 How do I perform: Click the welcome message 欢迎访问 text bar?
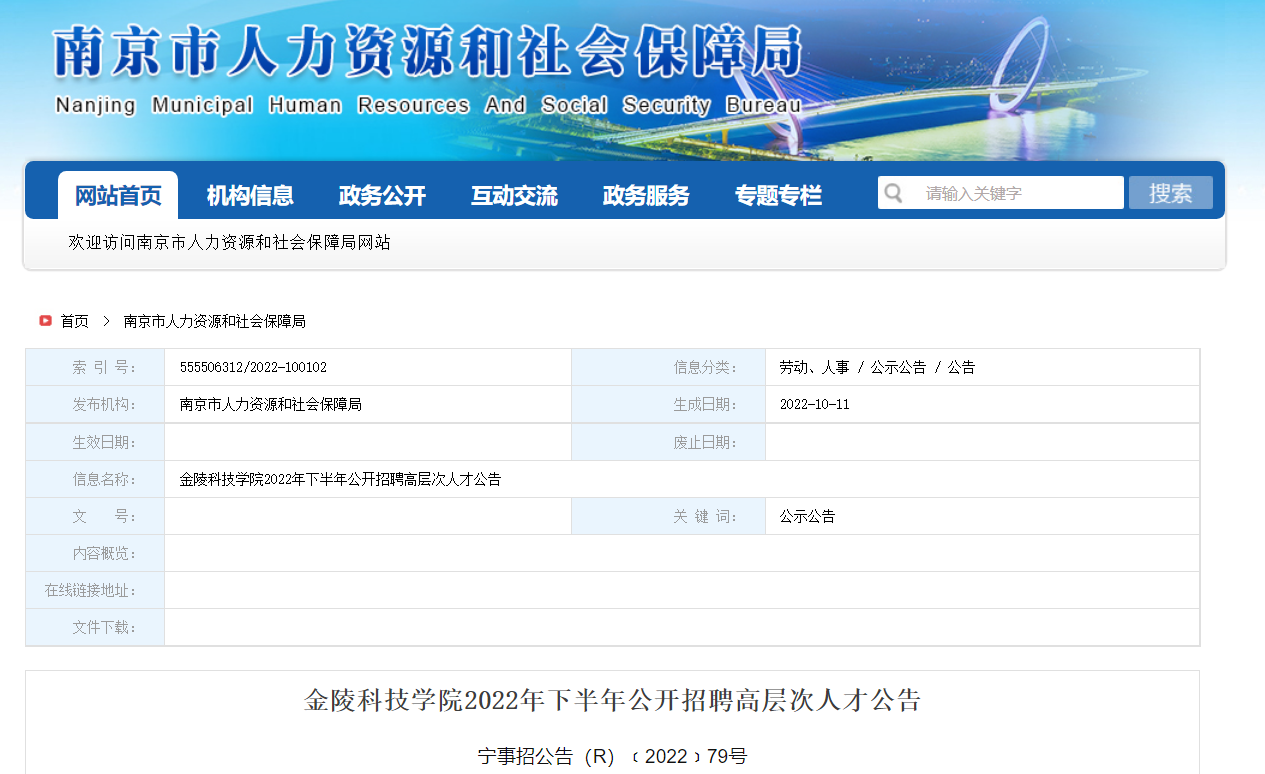229,243
